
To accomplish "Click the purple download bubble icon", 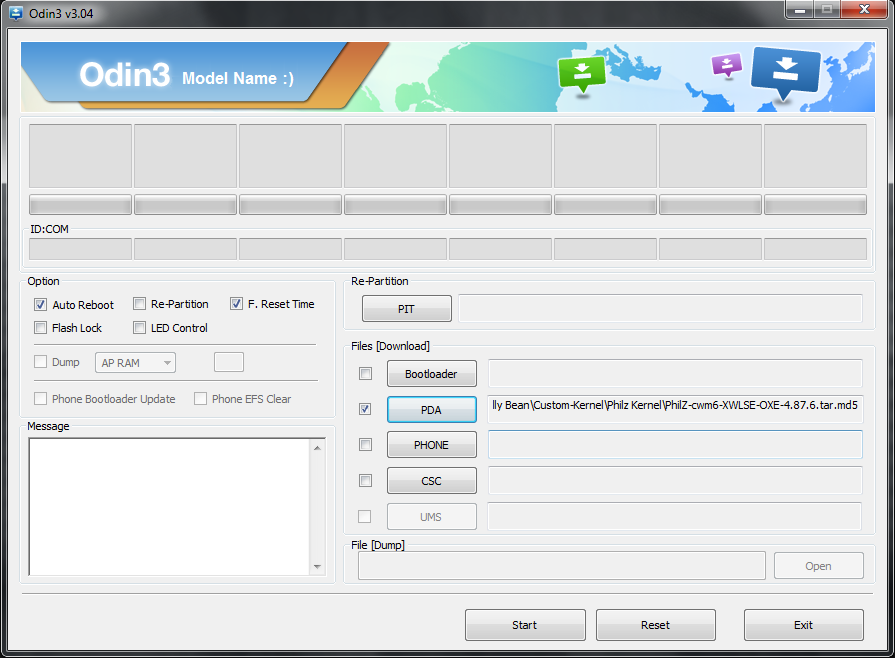I will pos(727,64).
